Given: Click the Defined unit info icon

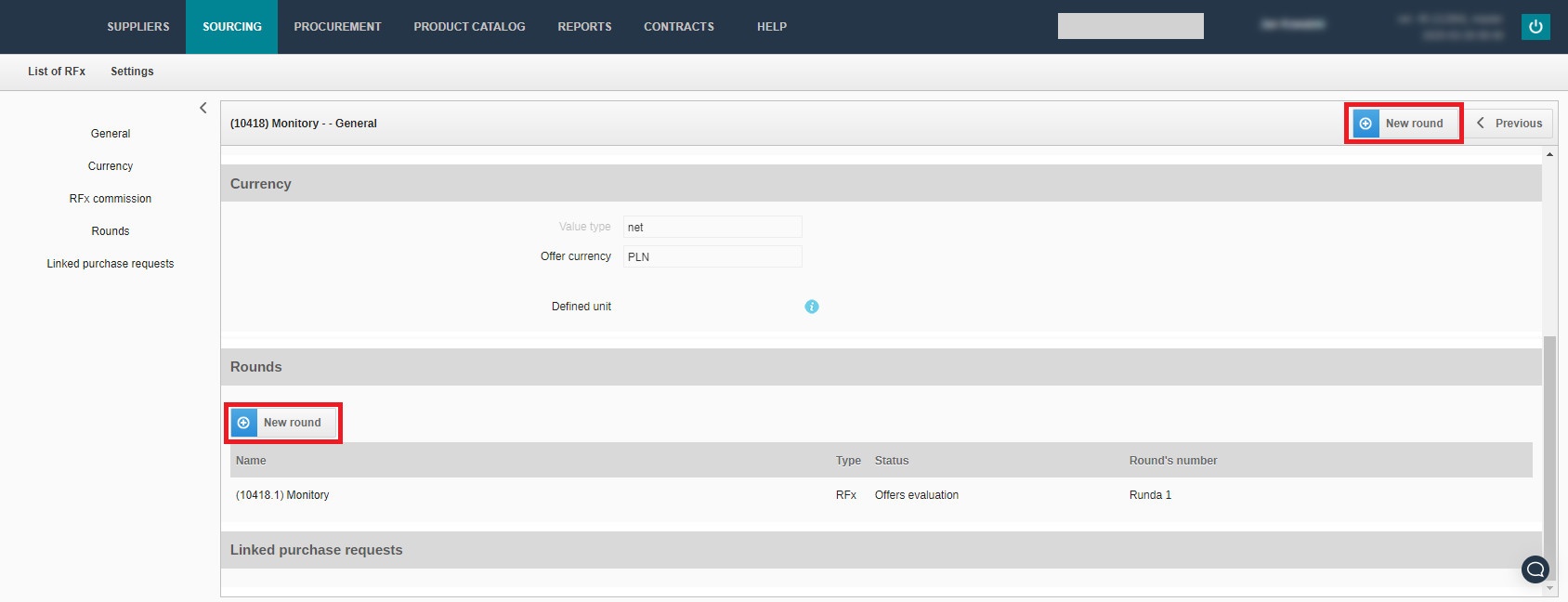Looking at the screenshot, I should point(811,307).
